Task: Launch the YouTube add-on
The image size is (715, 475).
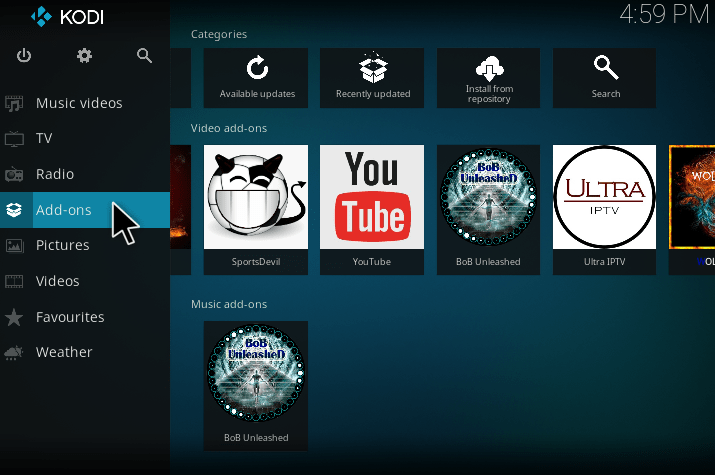Action: [x=372, y=210]
